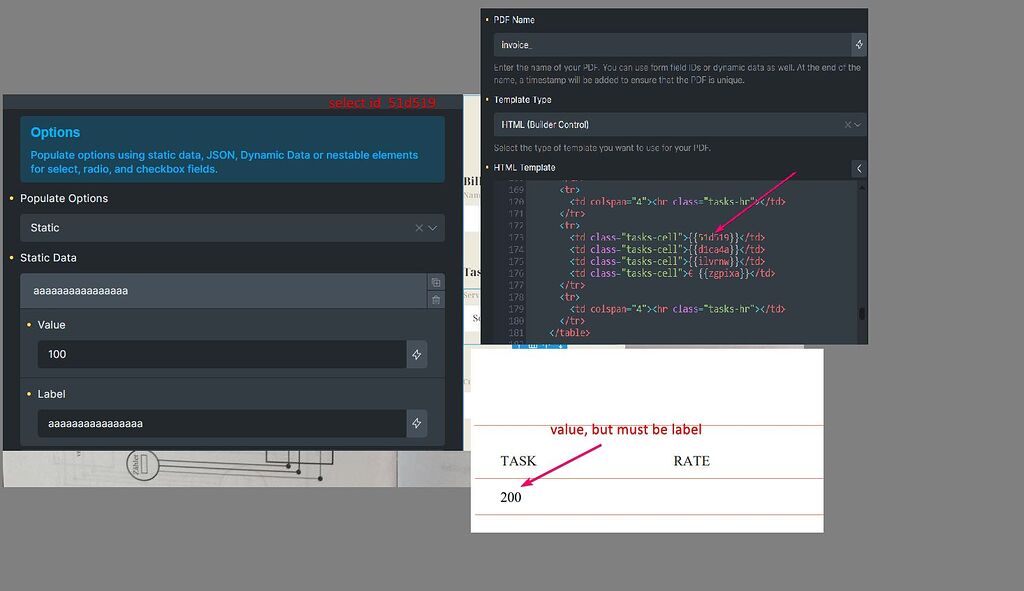Clear the Static selection using its X icon
This screenshot has height=591, width=1024.
pyautogui.click(x=418, y=227)
